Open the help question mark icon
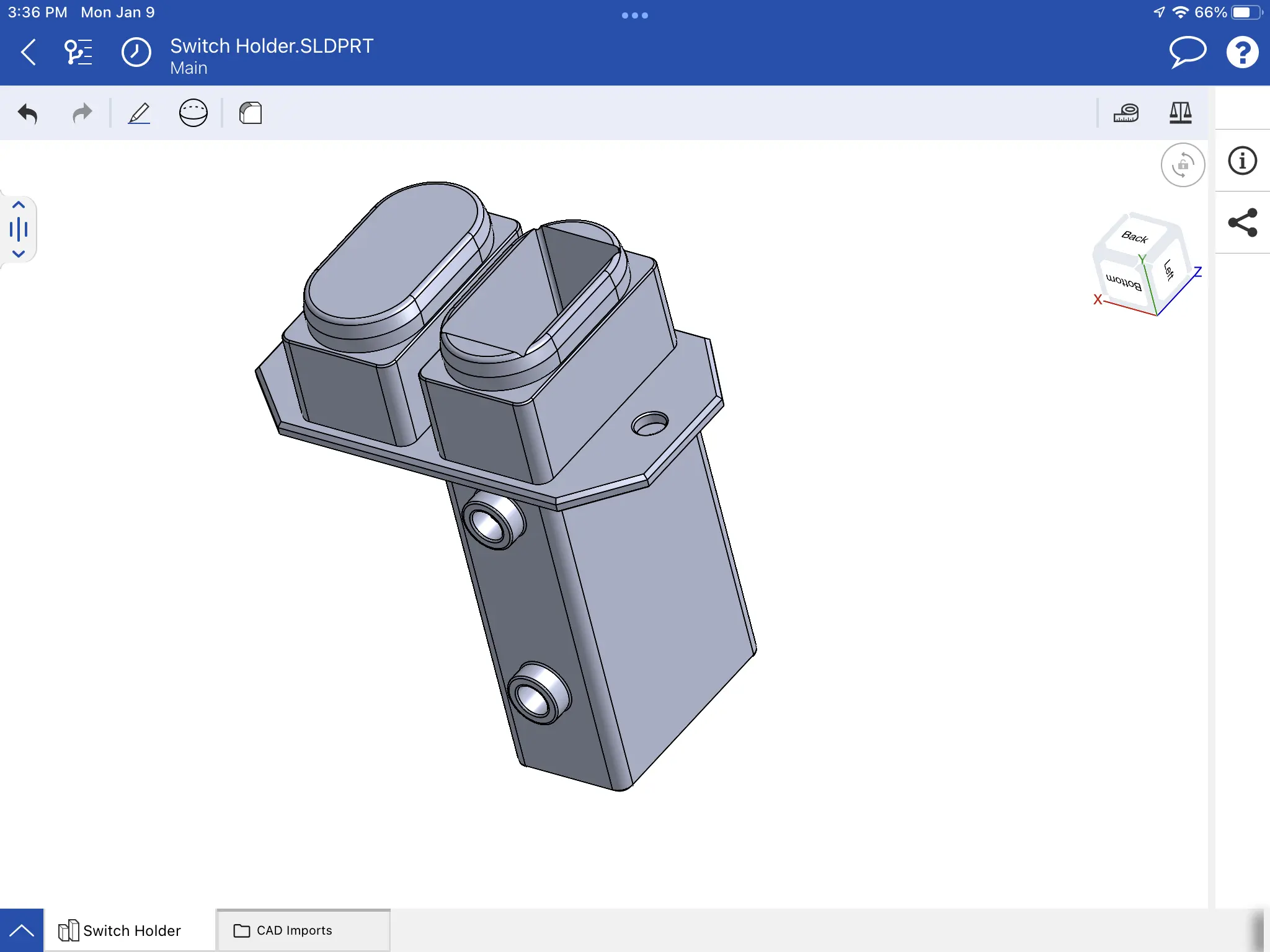This screenshot has width=1270, height=952. click(1243, 52)
